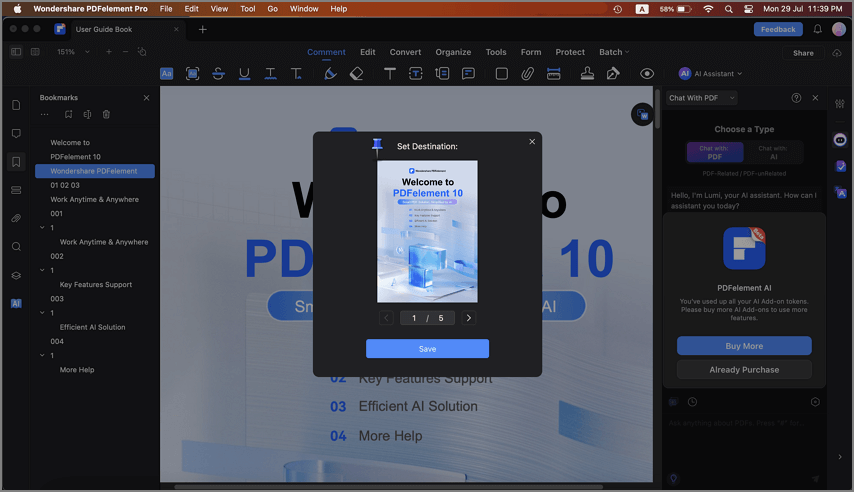Click the translate floating button
This screenshot has height=492, width=854.
click(643, 114)
